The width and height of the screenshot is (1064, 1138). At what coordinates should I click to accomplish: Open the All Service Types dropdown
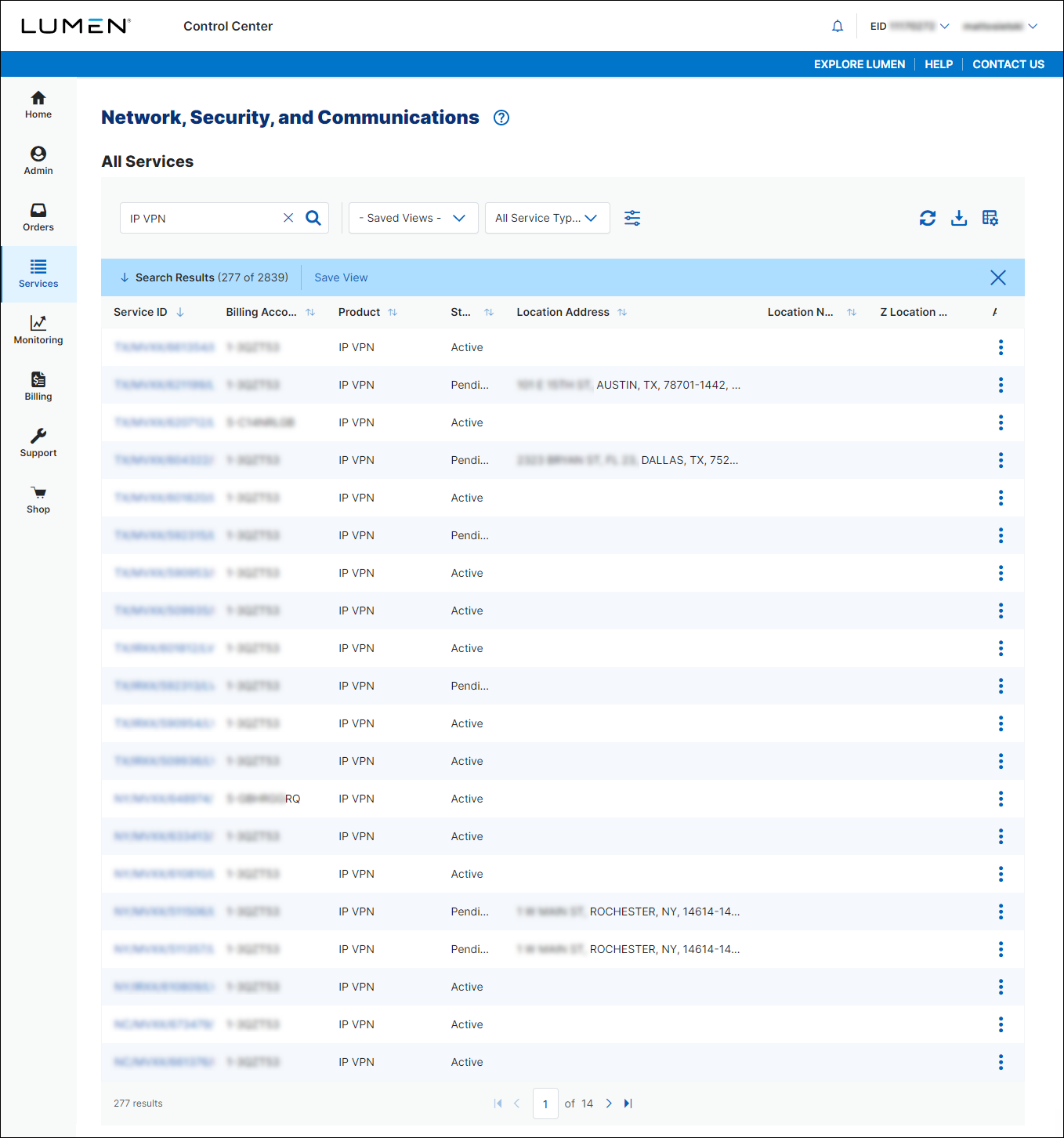coord(548,218)
